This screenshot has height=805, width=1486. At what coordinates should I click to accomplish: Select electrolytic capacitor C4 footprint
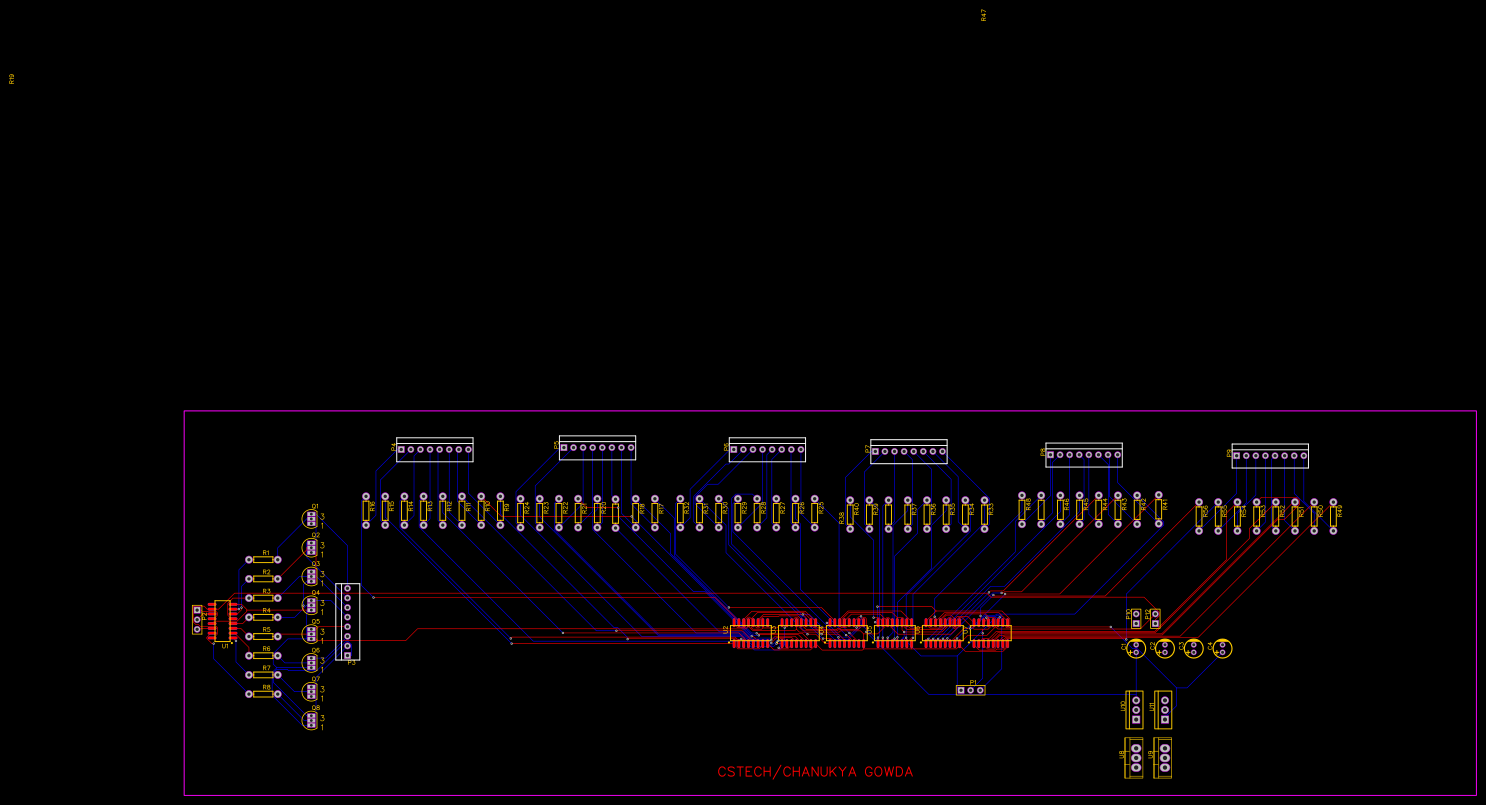click(x=1222, y=648)
